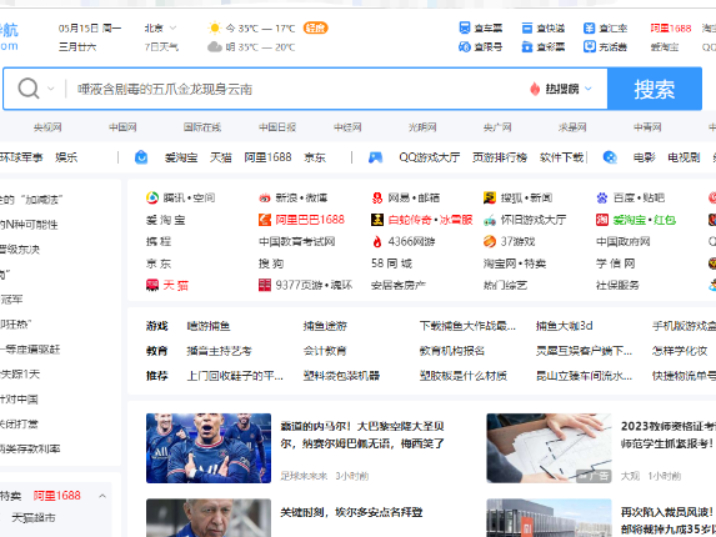Click the blue game controller icon
This screenshot has height=537, width=716.
tap(375, 158)
